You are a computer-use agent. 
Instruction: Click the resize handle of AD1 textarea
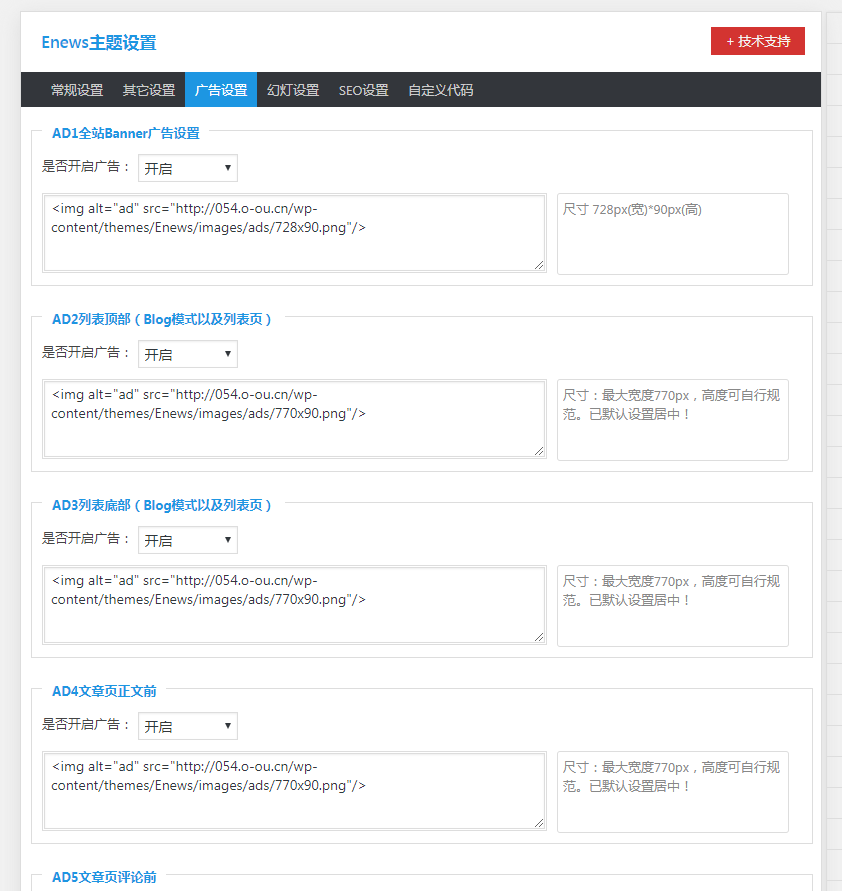(x=539, y=265)
